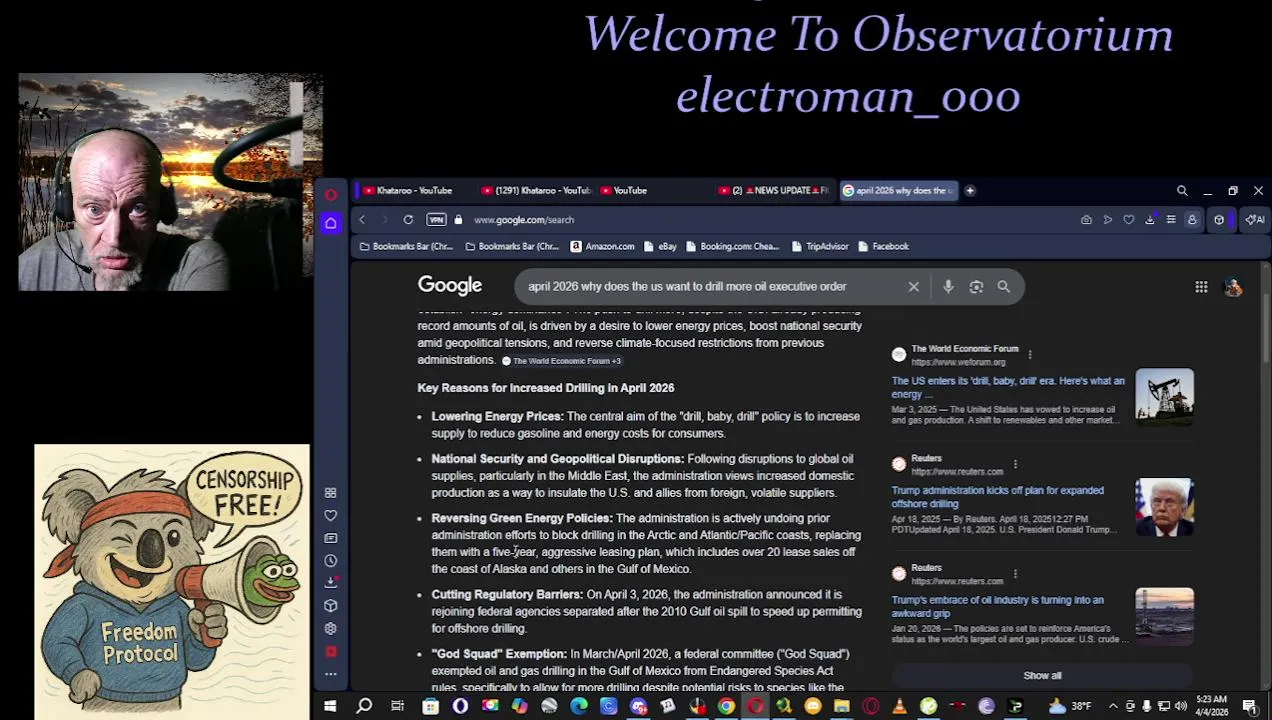This screenshot has height=720, width=1272.
Task: Open the Aria AI button
Action: coord(1254,220)
